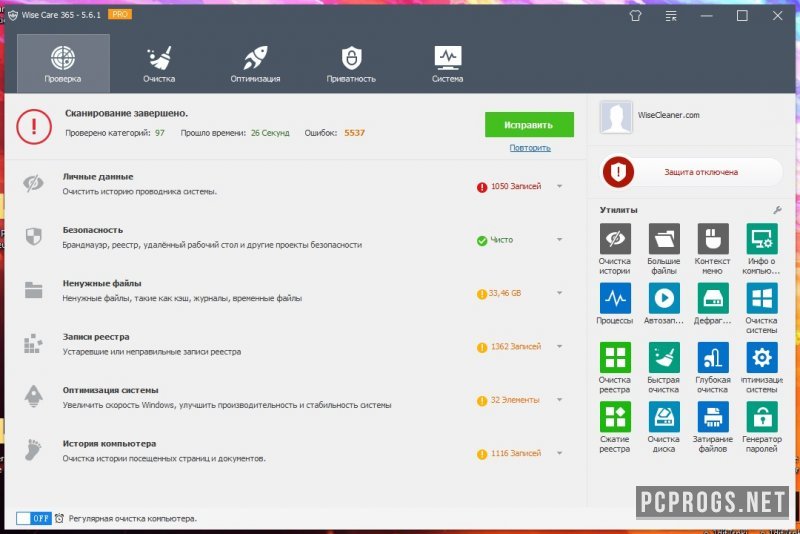800x534 pixels.
Task: Open the Оптимизация tab
Action: pos(255,63)
